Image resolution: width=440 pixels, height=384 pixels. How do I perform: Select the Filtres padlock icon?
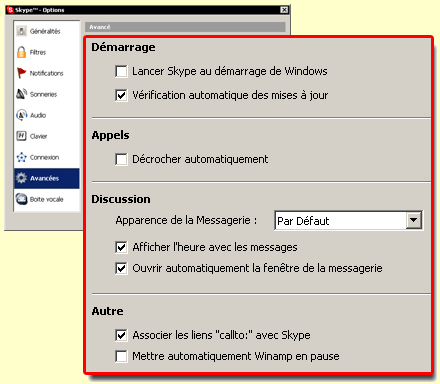tap(21, 52)
